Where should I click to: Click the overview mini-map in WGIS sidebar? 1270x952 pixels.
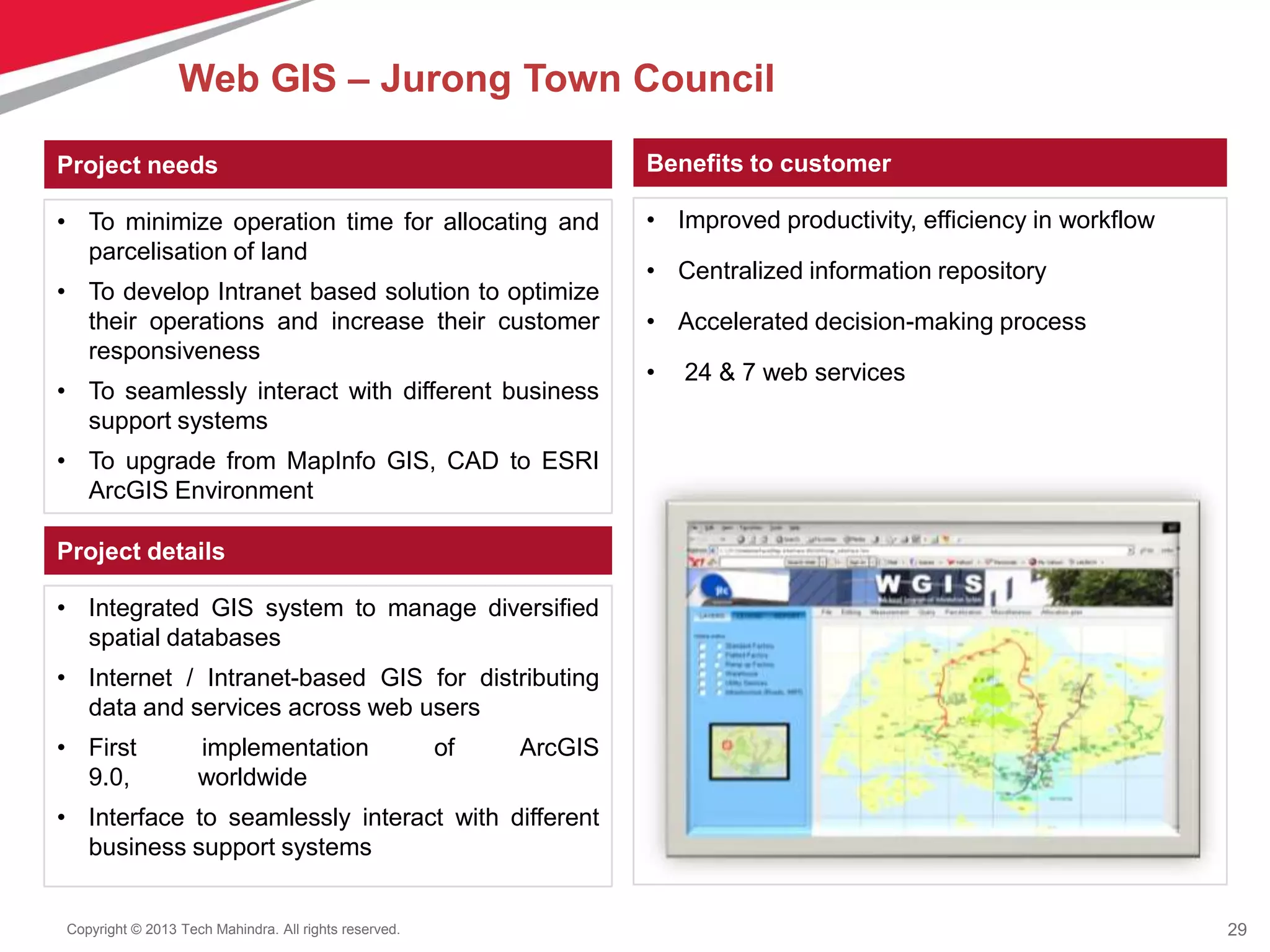pyautogui.click(x=749, y=751)
